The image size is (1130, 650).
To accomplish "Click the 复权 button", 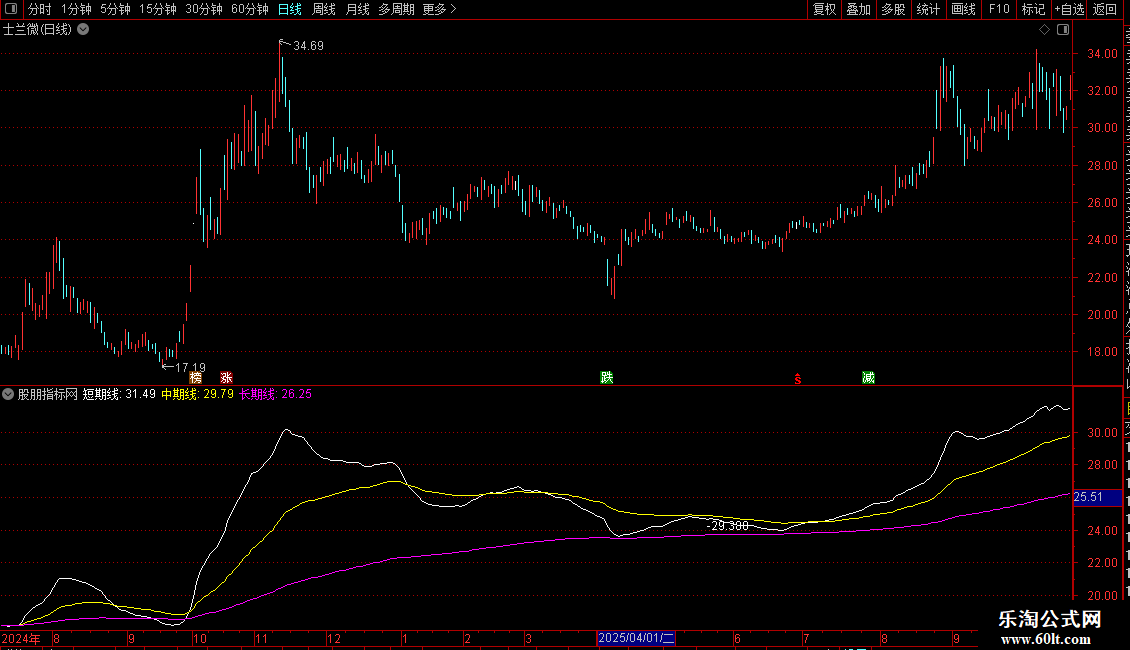I will 824,9.
